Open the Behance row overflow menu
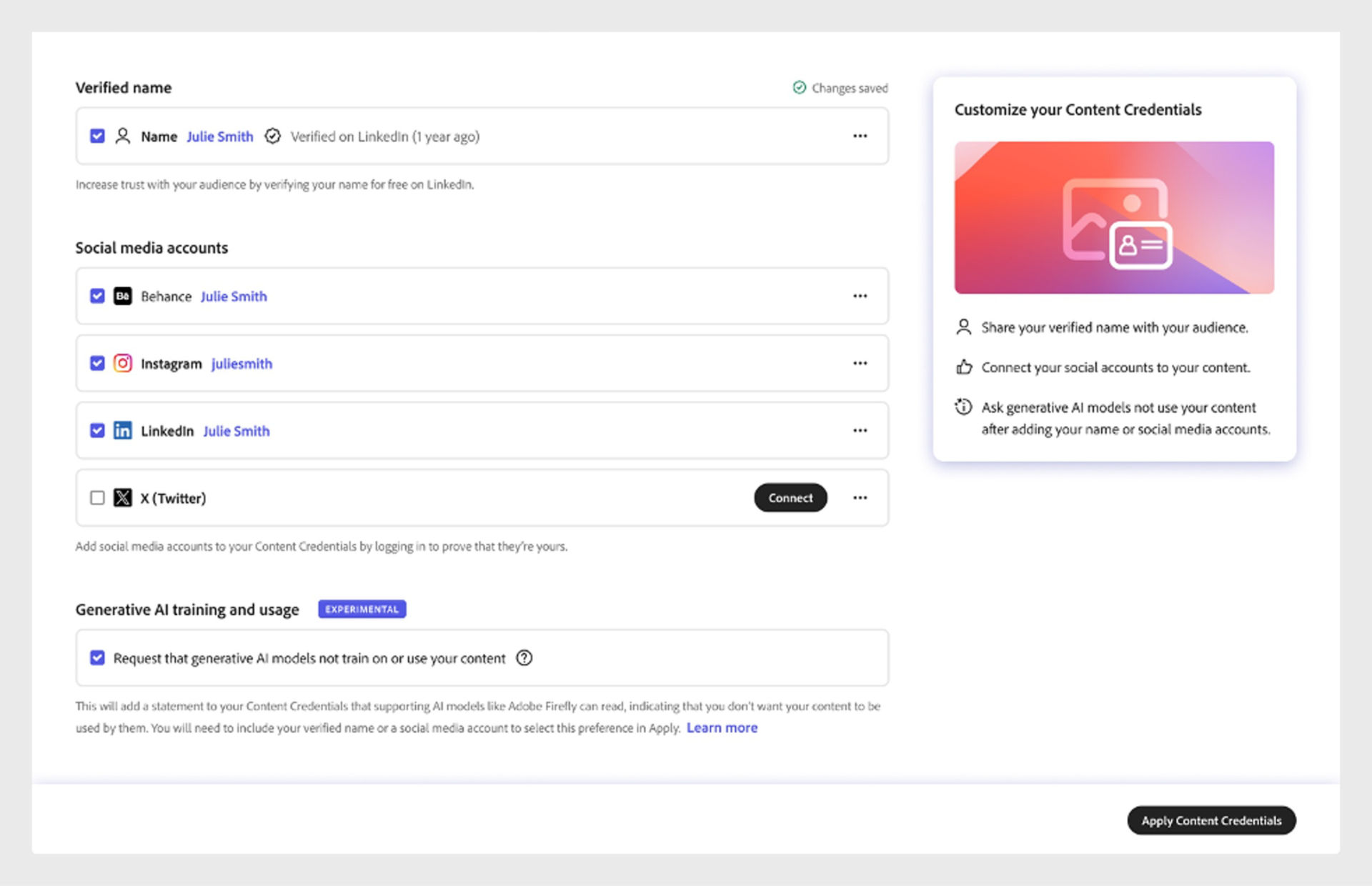The height and width of the screenshot is (886, 1372). click(860, 296)
